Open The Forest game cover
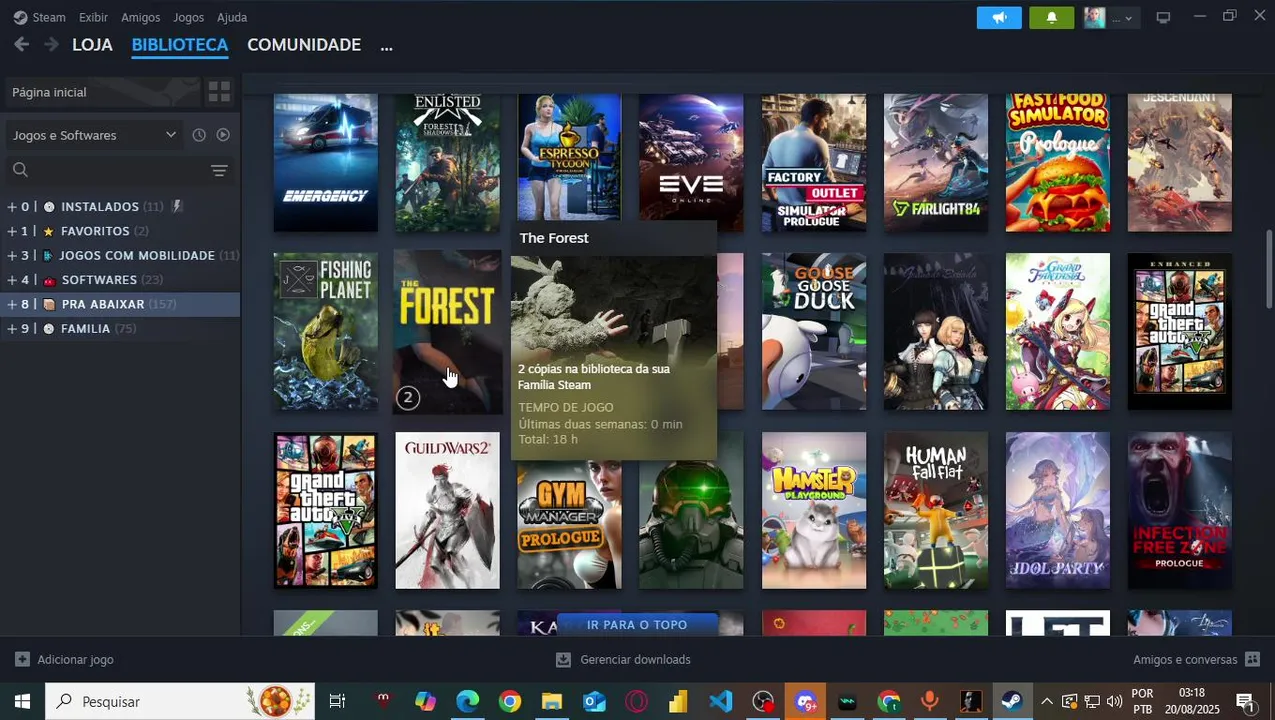The image size is (1275, 720). [x=448, y=331]
